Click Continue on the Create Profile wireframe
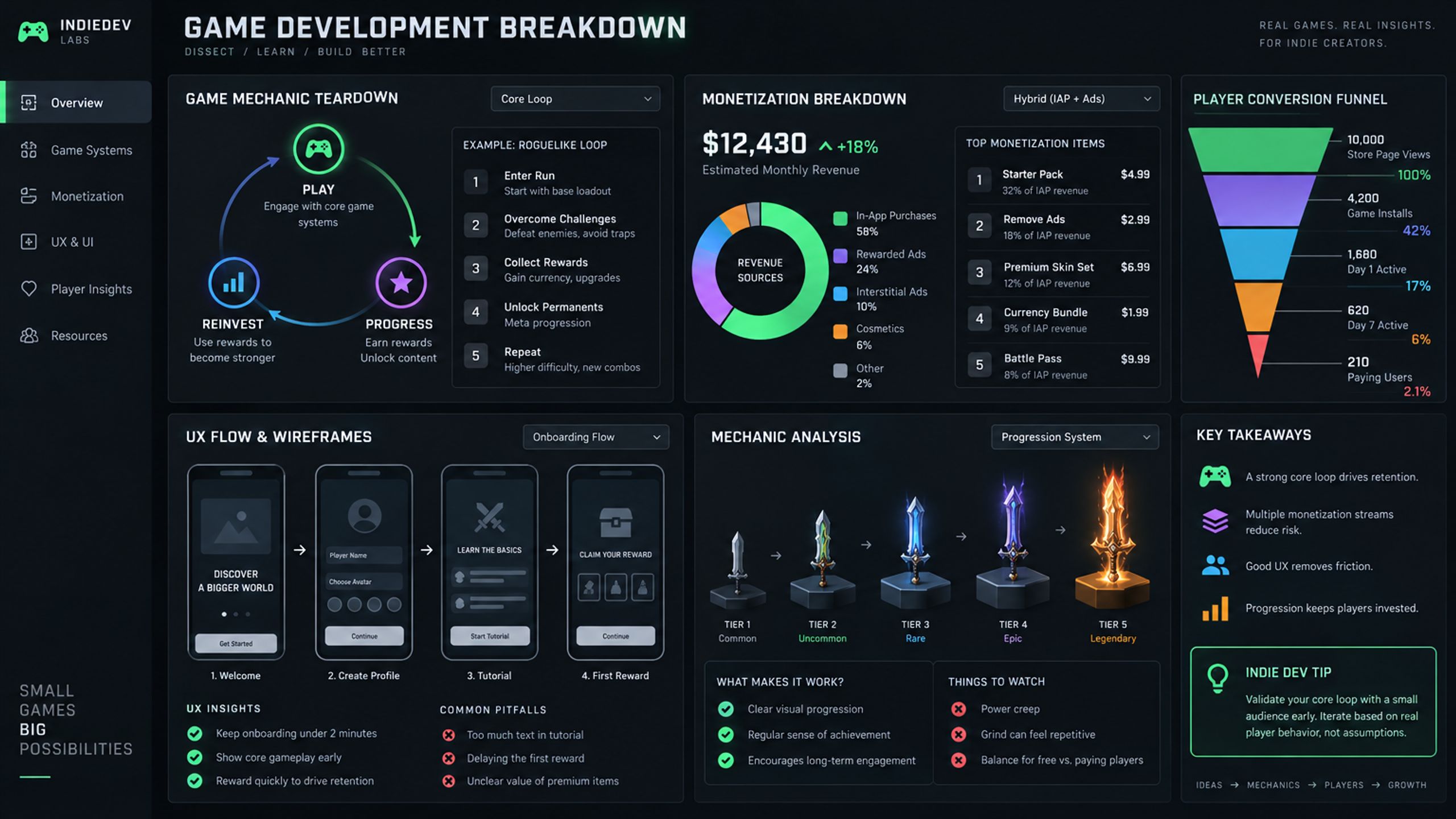Viewport: 1456px width, 819px height. coord(364,636)
